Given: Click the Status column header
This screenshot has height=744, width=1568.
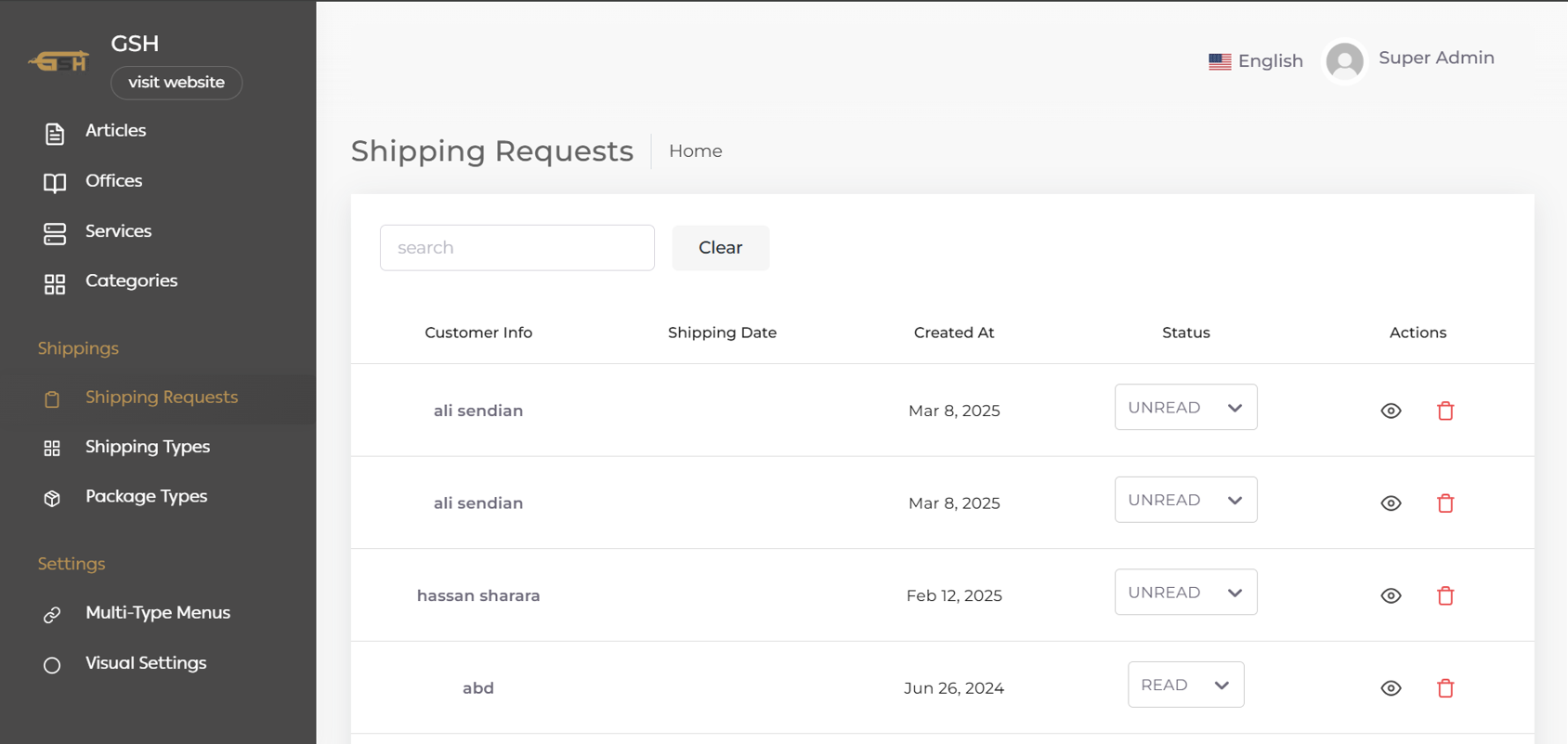Looking at the screenshot, I should pyautogui.click(x=1185, y=333).
